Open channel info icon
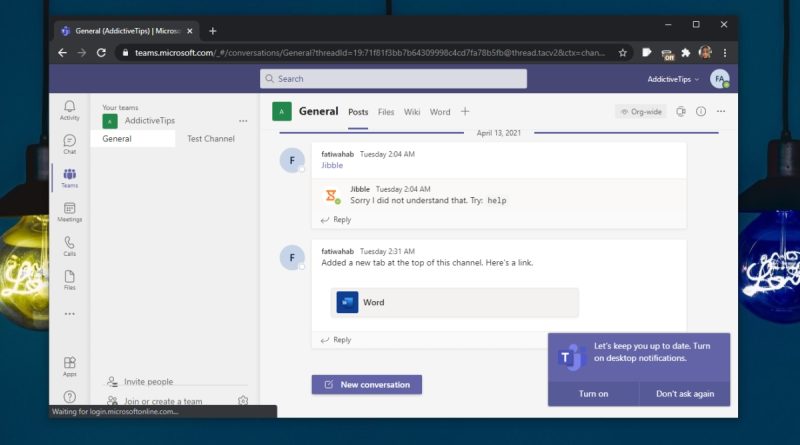 [701, 111]
